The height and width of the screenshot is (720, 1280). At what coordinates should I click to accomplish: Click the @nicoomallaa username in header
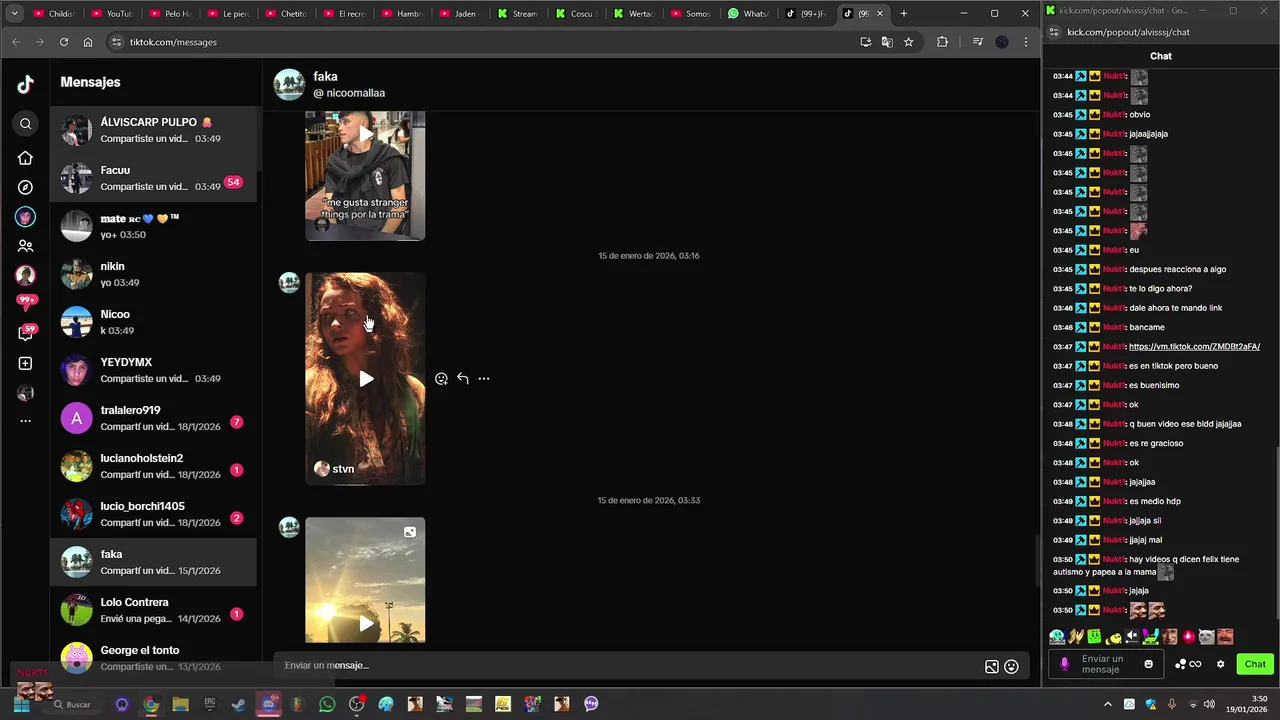point(349,93)
